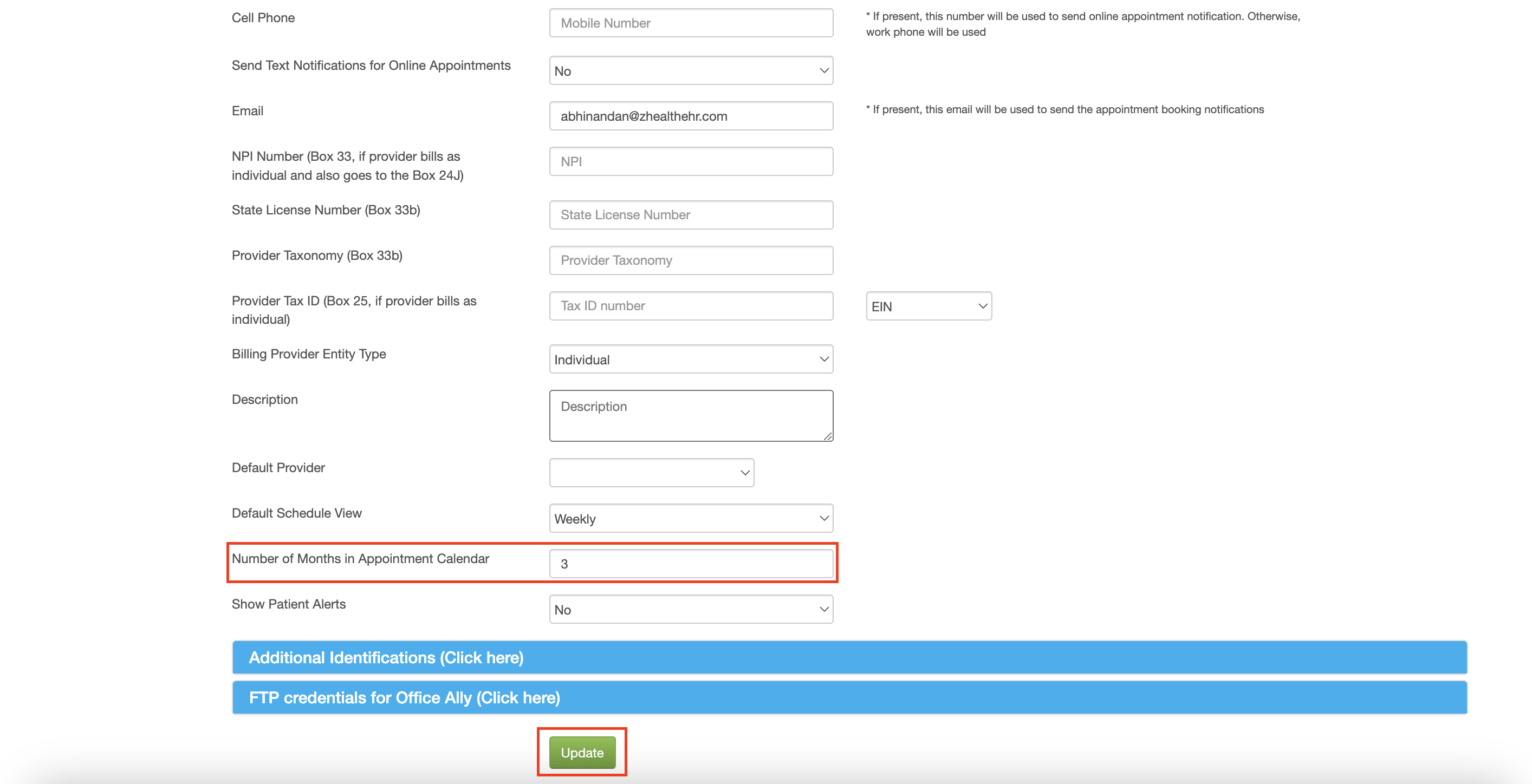
Task: Click 'Billing Provider Entity Type' label
Action: (309, 354)
